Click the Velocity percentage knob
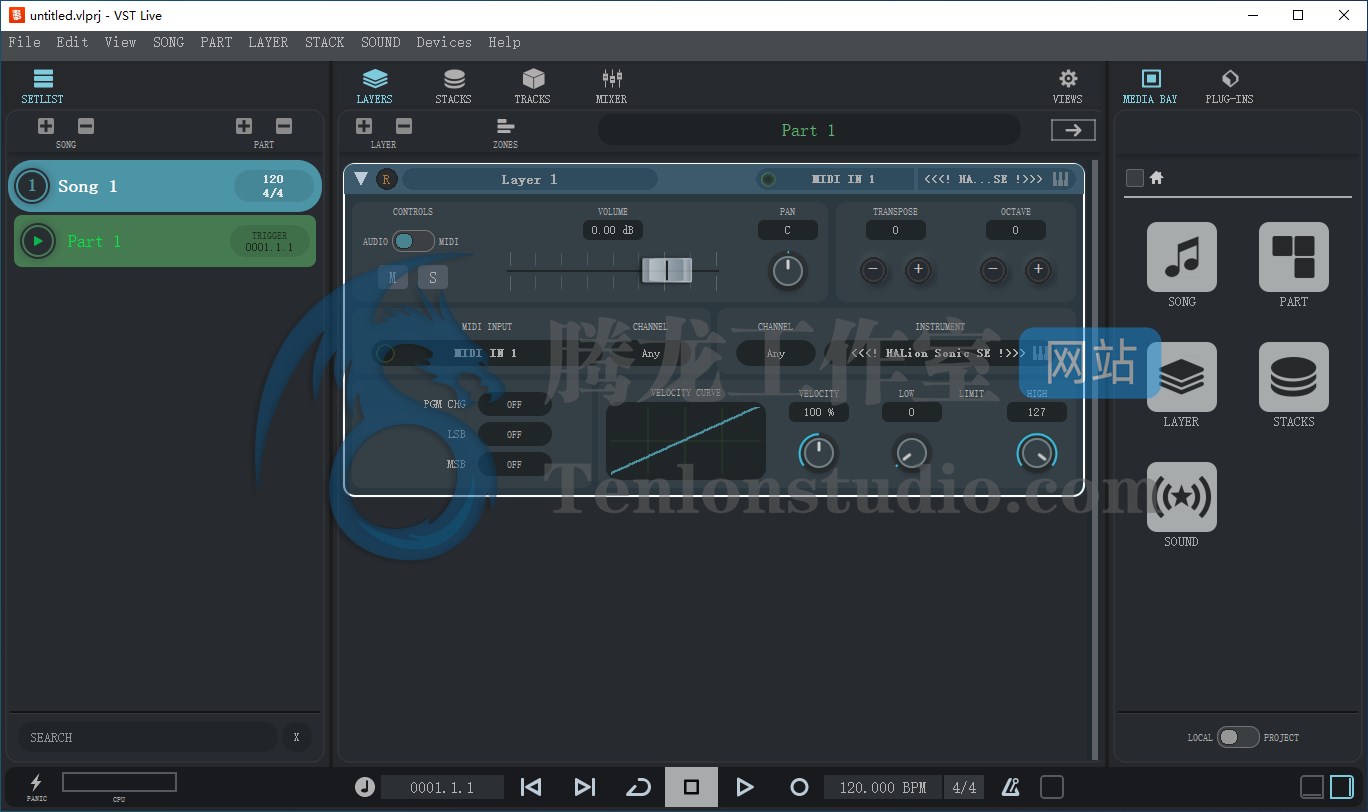Viewport: 1368px width, 812px height. tap(818, 453)
